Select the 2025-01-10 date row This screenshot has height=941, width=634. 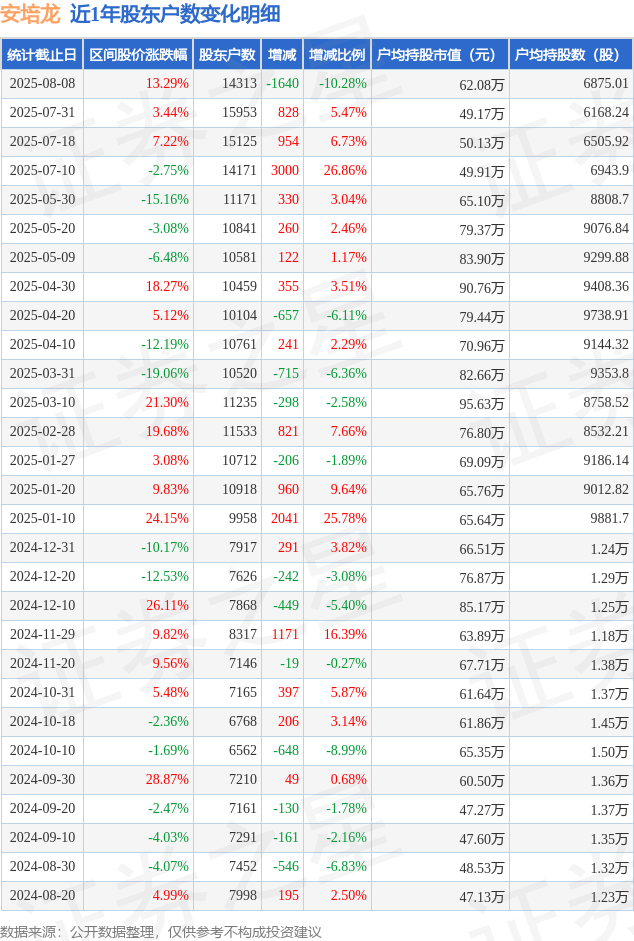pos(317,519)
